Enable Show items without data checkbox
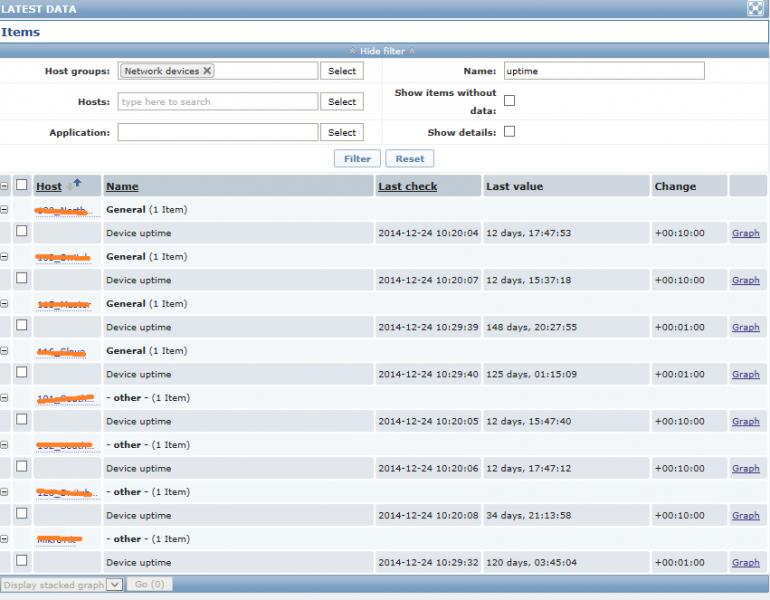The width and height of the screenshot is (770, 600). coord(508,101)
